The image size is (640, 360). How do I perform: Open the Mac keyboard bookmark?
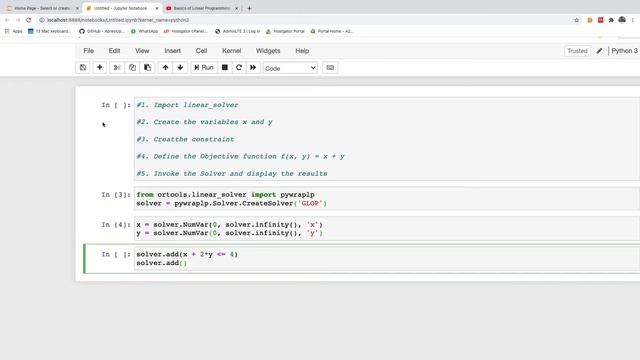point(49,31)
